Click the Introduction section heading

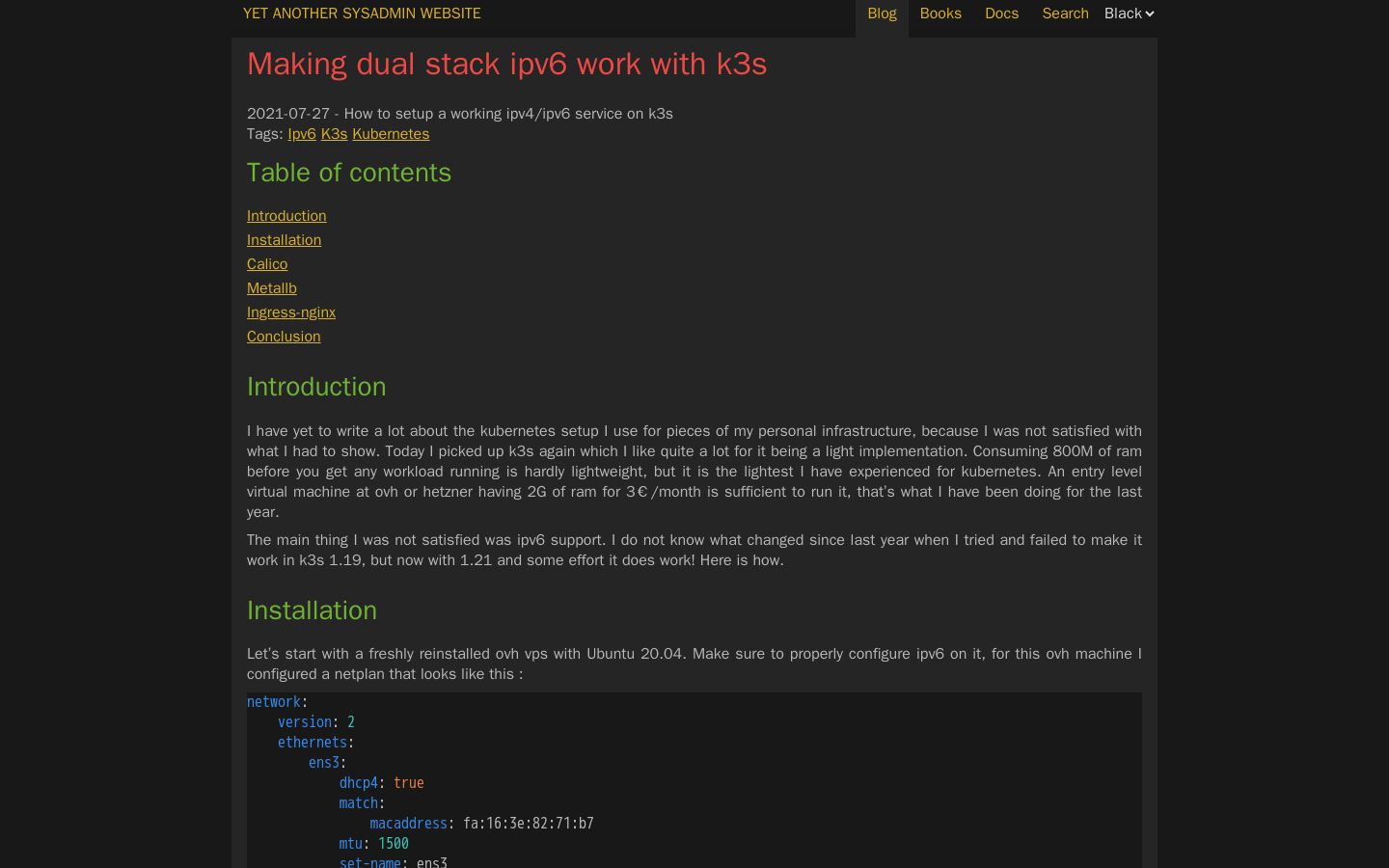pyautogui.click(x=316, y=387)
